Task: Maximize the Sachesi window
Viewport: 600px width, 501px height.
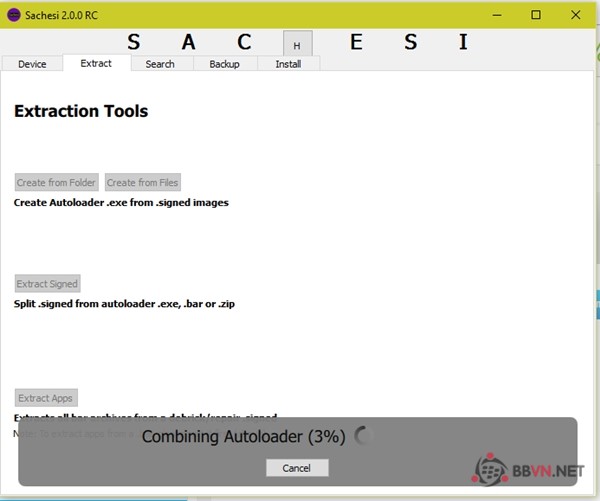Action: [536, 15]
